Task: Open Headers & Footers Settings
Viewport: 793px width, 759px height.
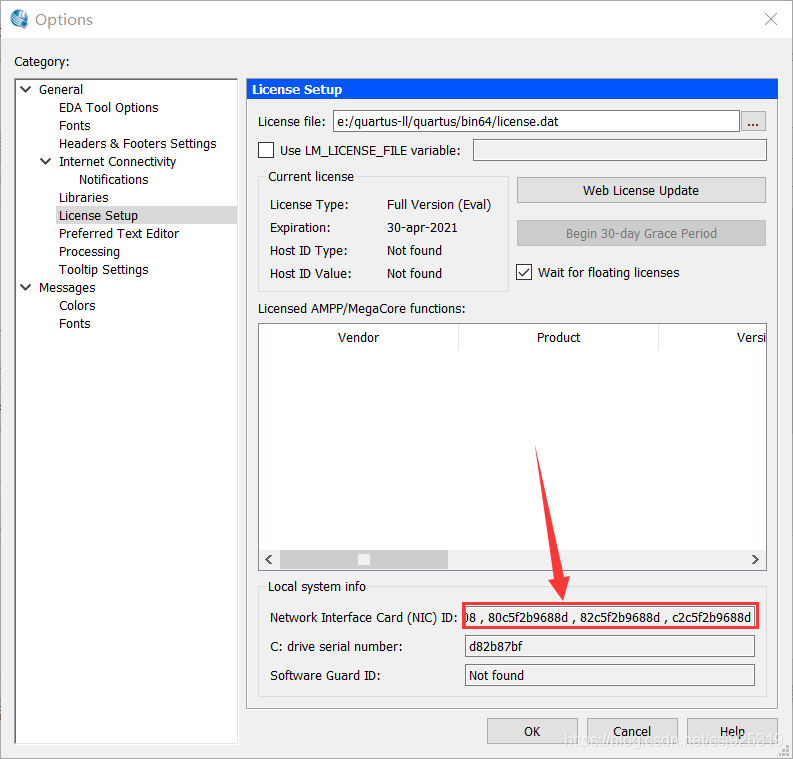Action: [x=137, y=144]
